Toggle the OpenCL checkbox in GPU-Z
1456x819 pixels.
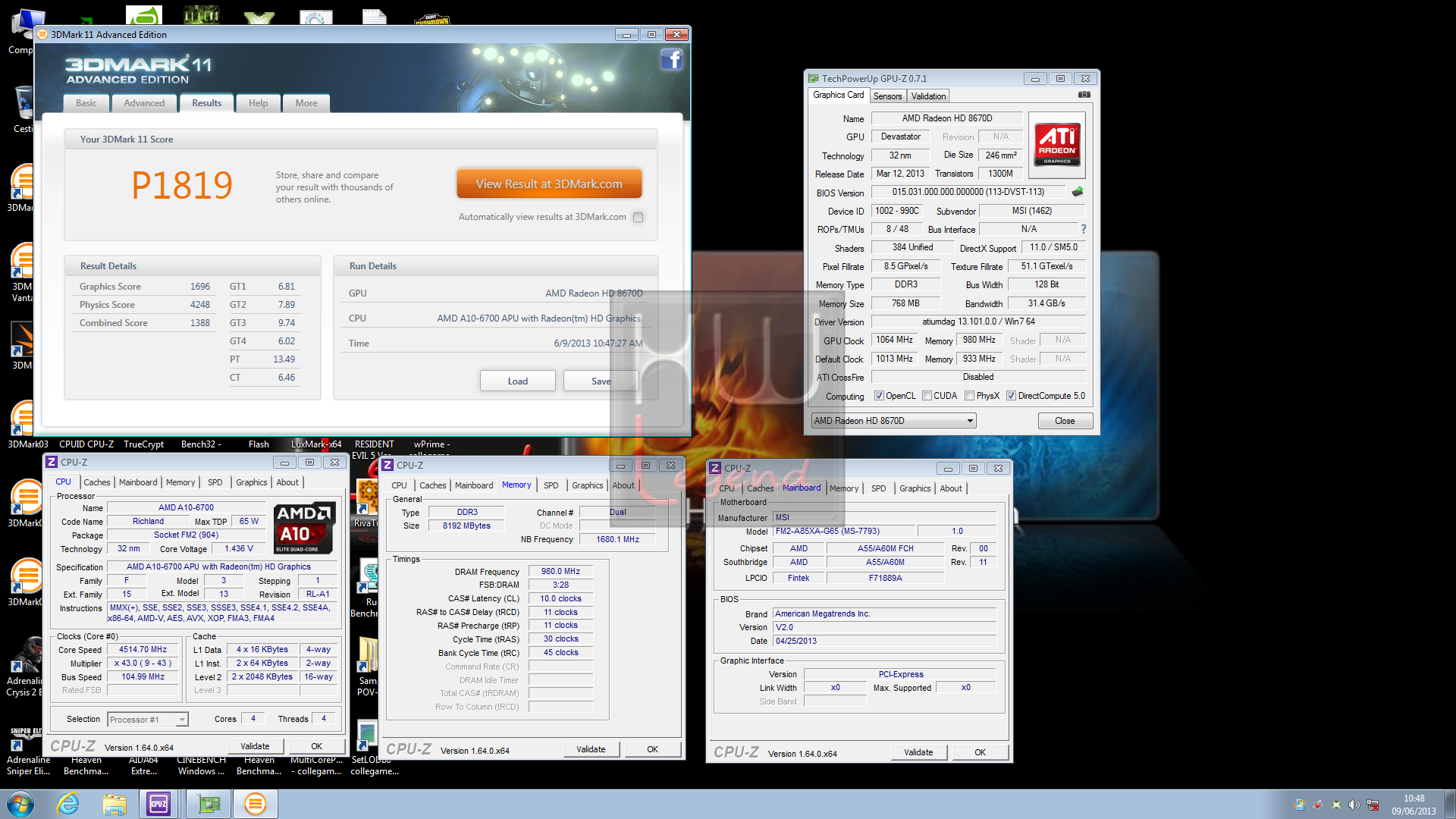(879, 396)
